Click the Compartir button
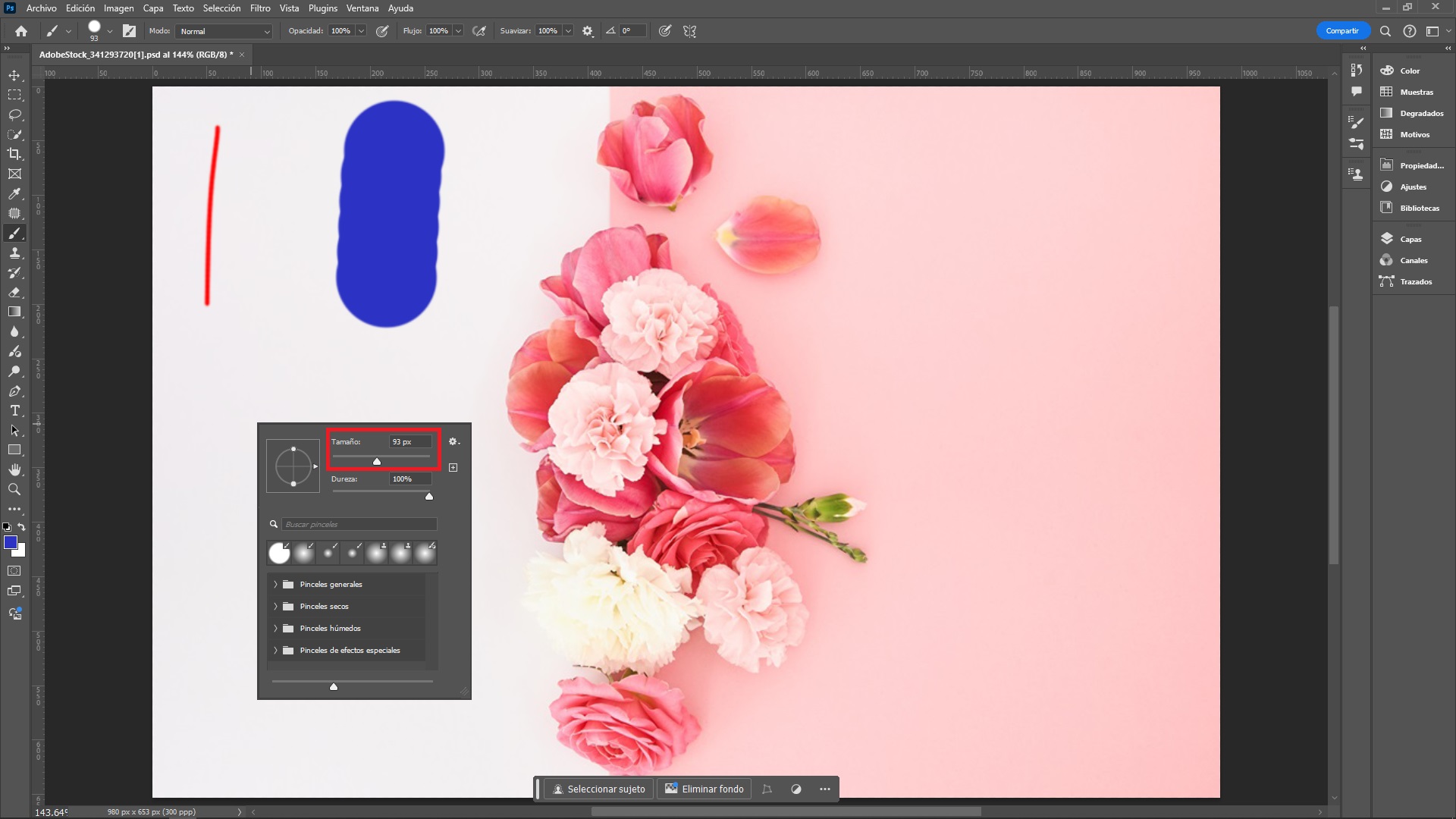This screenshot has width=1456, height=819. (1341, 31)
